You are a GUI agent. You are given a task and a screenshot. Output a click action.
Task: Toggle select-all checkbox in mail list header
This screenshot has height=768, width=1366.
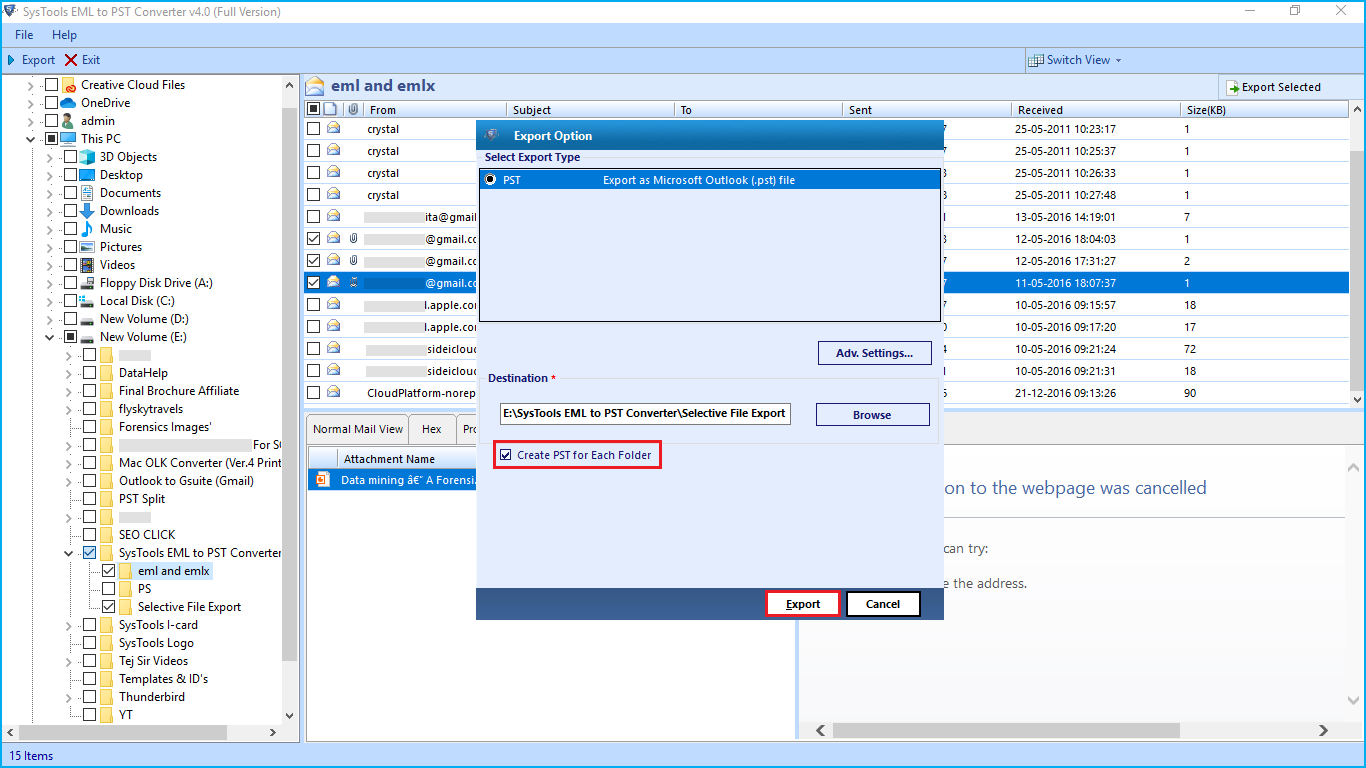(314, 109)
